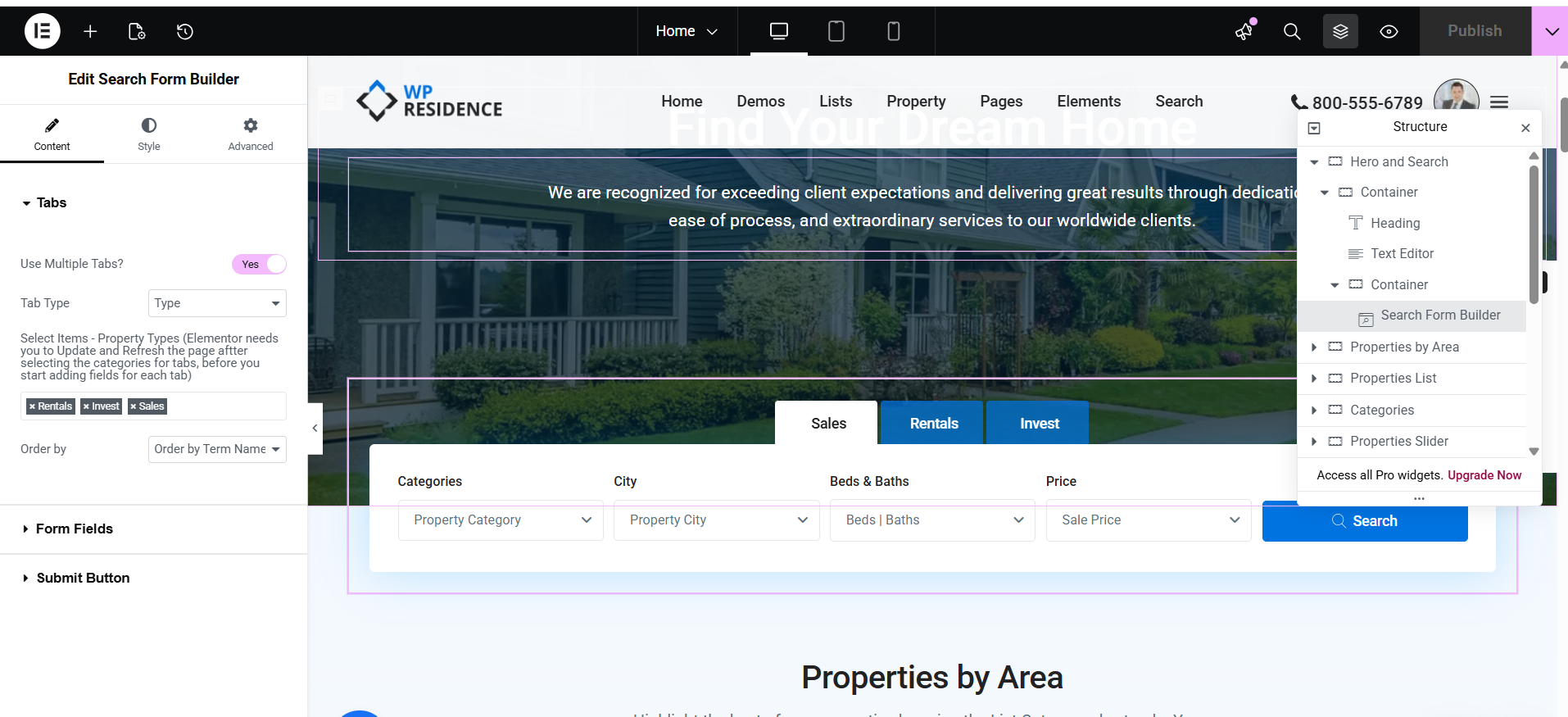1568x717 pixels.
Task: Open the What's New megaphone icon
Action: tap(1244, 31)
